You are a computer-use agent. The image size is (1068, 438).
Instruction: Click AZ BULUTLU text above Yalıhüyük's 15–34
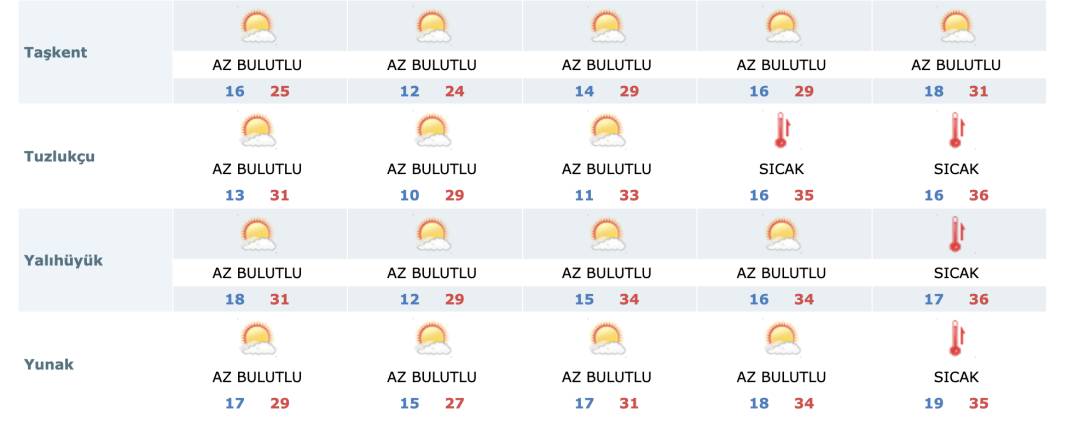(607, 273)
